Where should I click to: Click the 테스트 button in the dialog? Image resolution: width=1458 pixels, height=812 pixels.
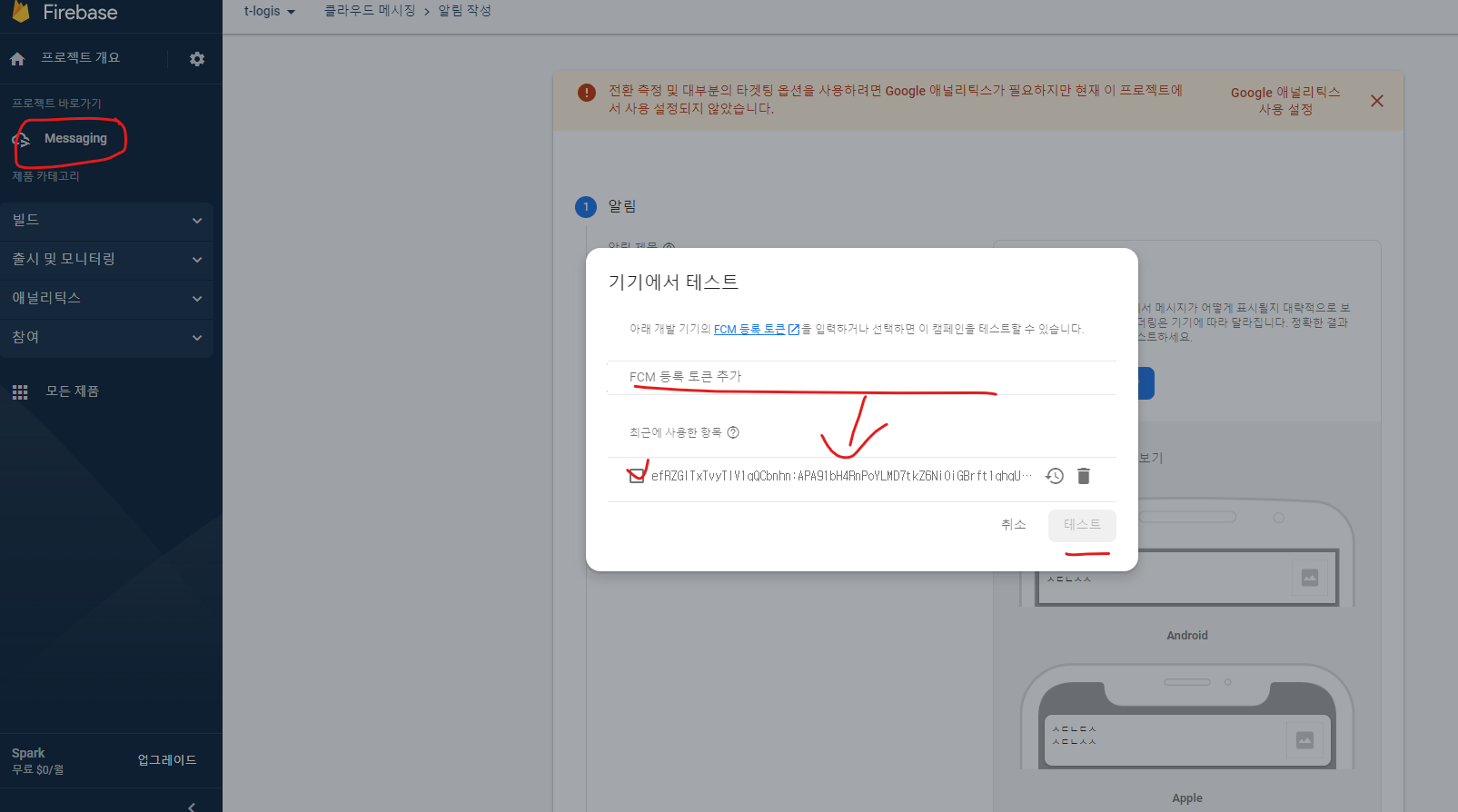pyautogui.click(x=1082, y=525)
